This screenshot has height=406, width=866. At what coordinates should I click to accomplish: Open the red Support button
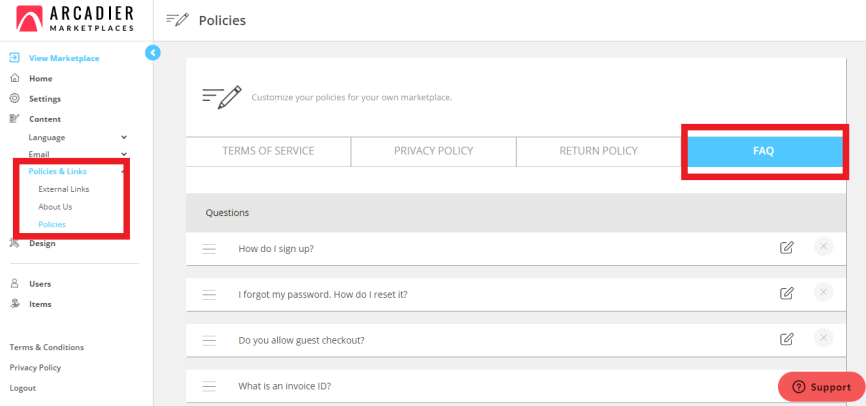[x=821, y=387]
